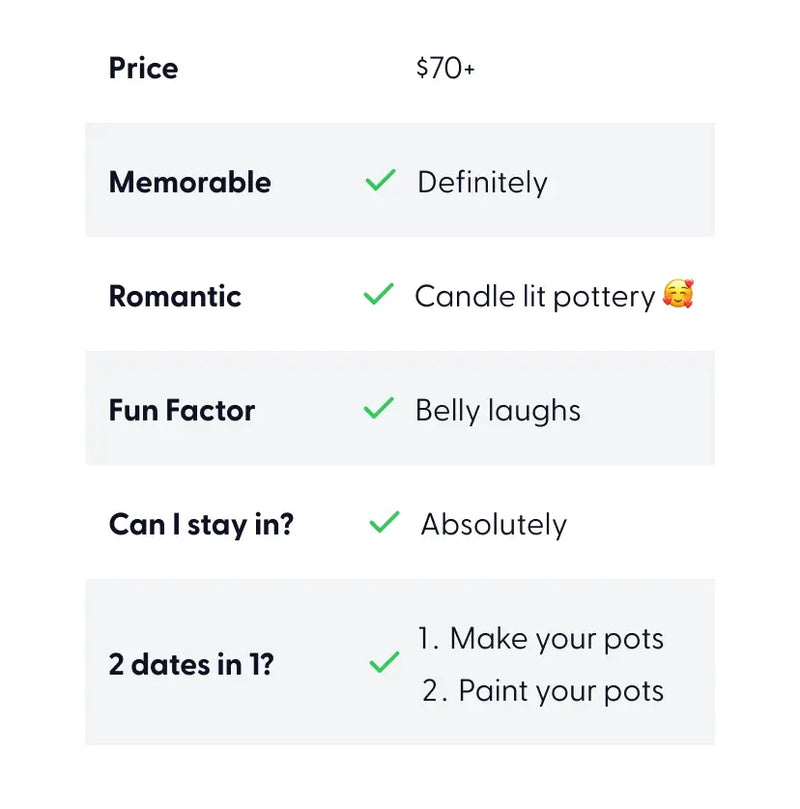Select the Fun Factor label

(182, 410)
